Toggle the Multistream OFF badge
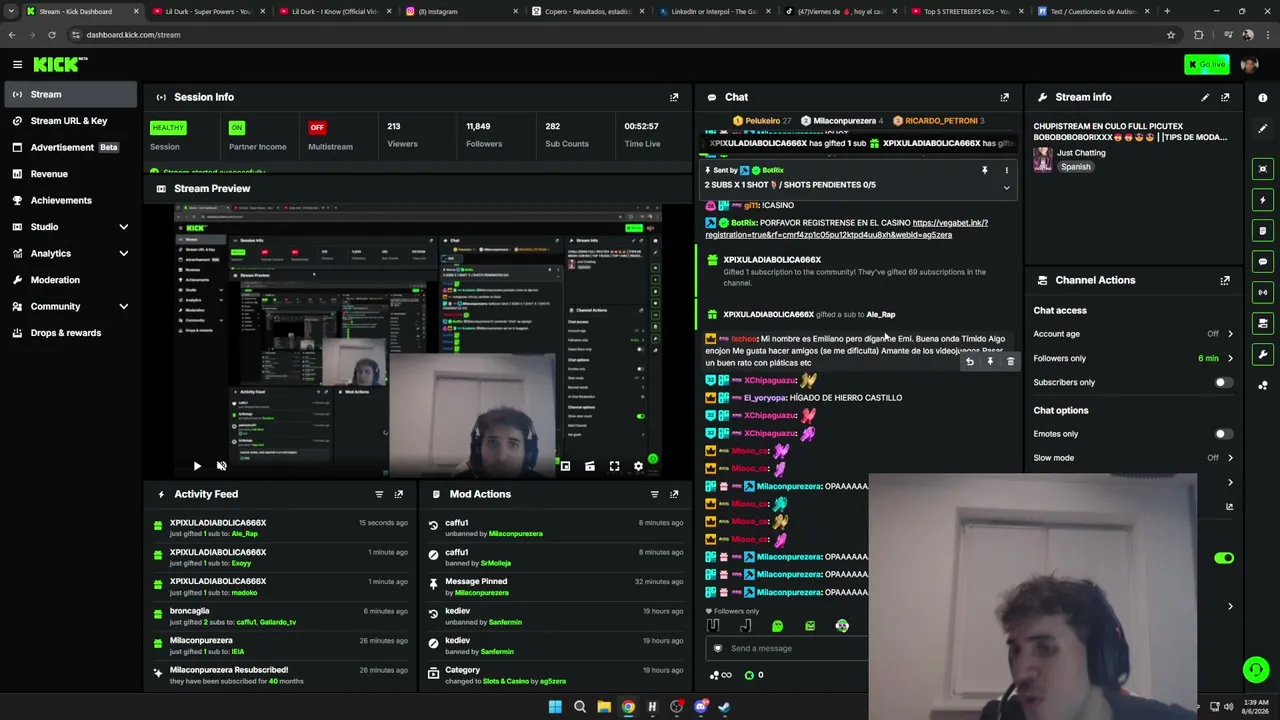 pyautogui.click(x=317, y=128)
